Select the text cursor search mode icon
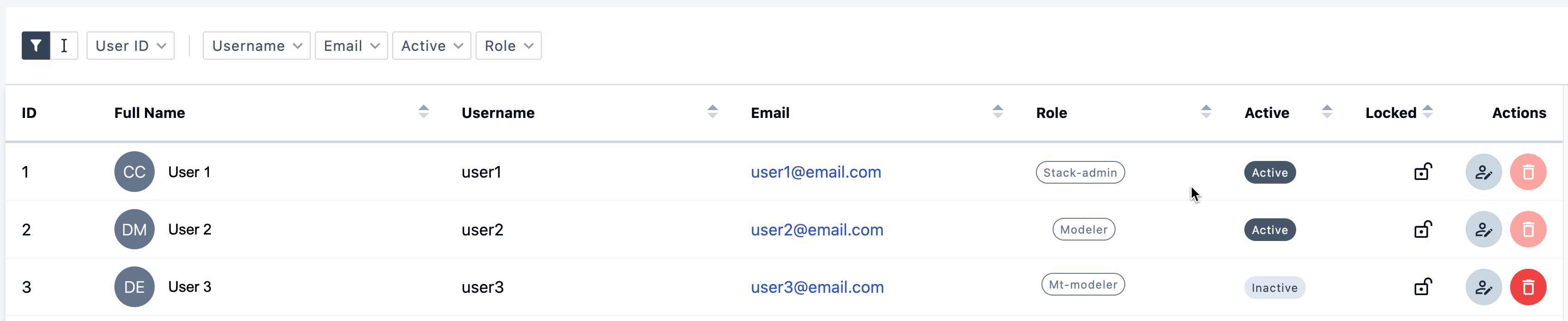Image resolution: width=1568 pixels, height=321 pixels. click(64, 46)
